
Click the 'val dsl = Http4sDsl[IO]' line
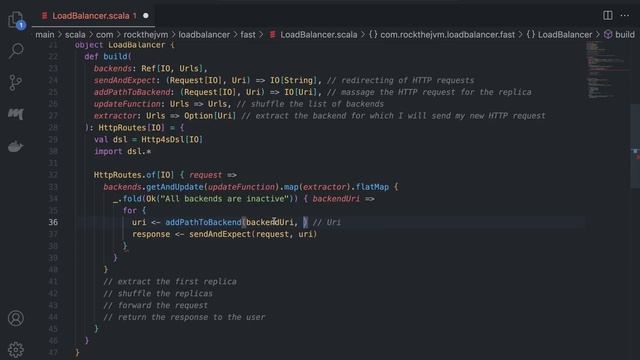[x=148, y=140]
